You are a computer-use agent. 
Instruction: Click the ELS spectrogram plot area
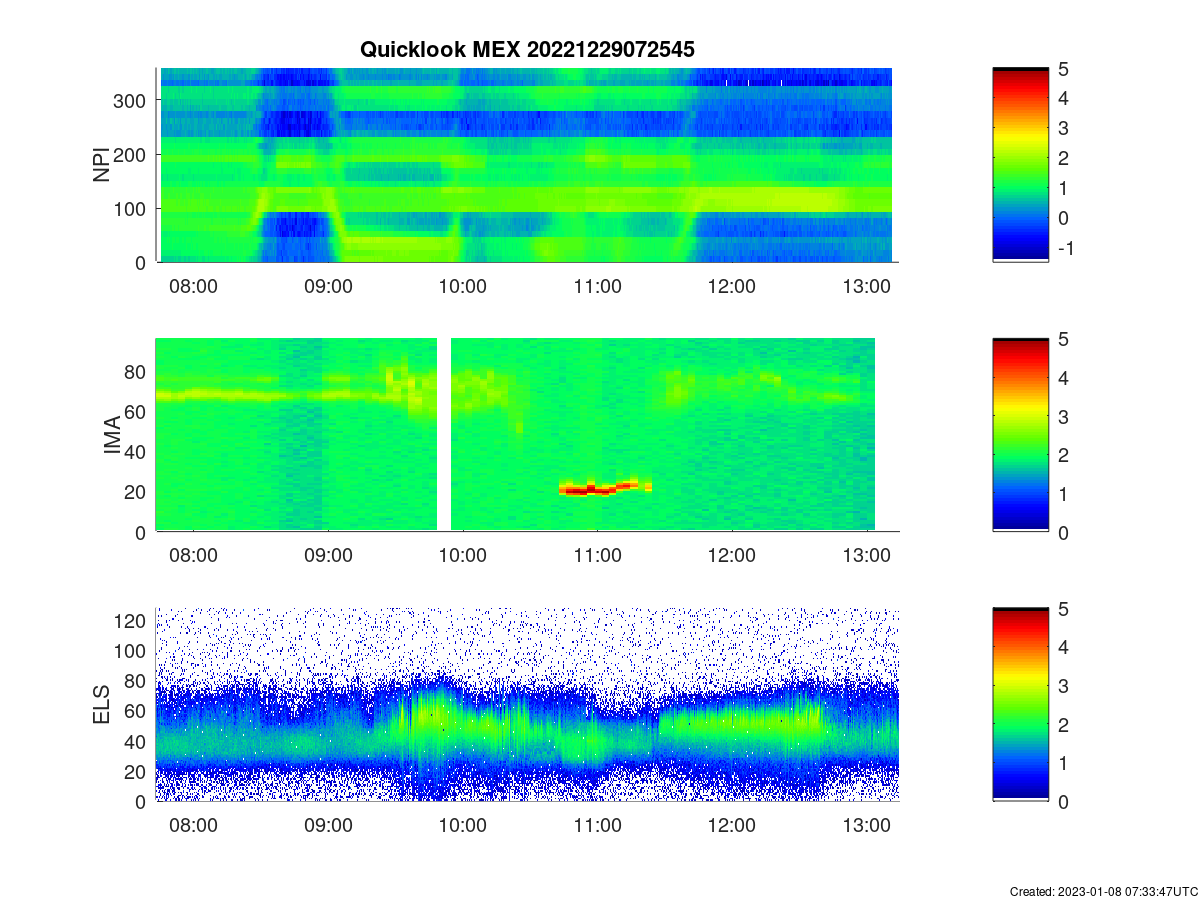point(527,705)
